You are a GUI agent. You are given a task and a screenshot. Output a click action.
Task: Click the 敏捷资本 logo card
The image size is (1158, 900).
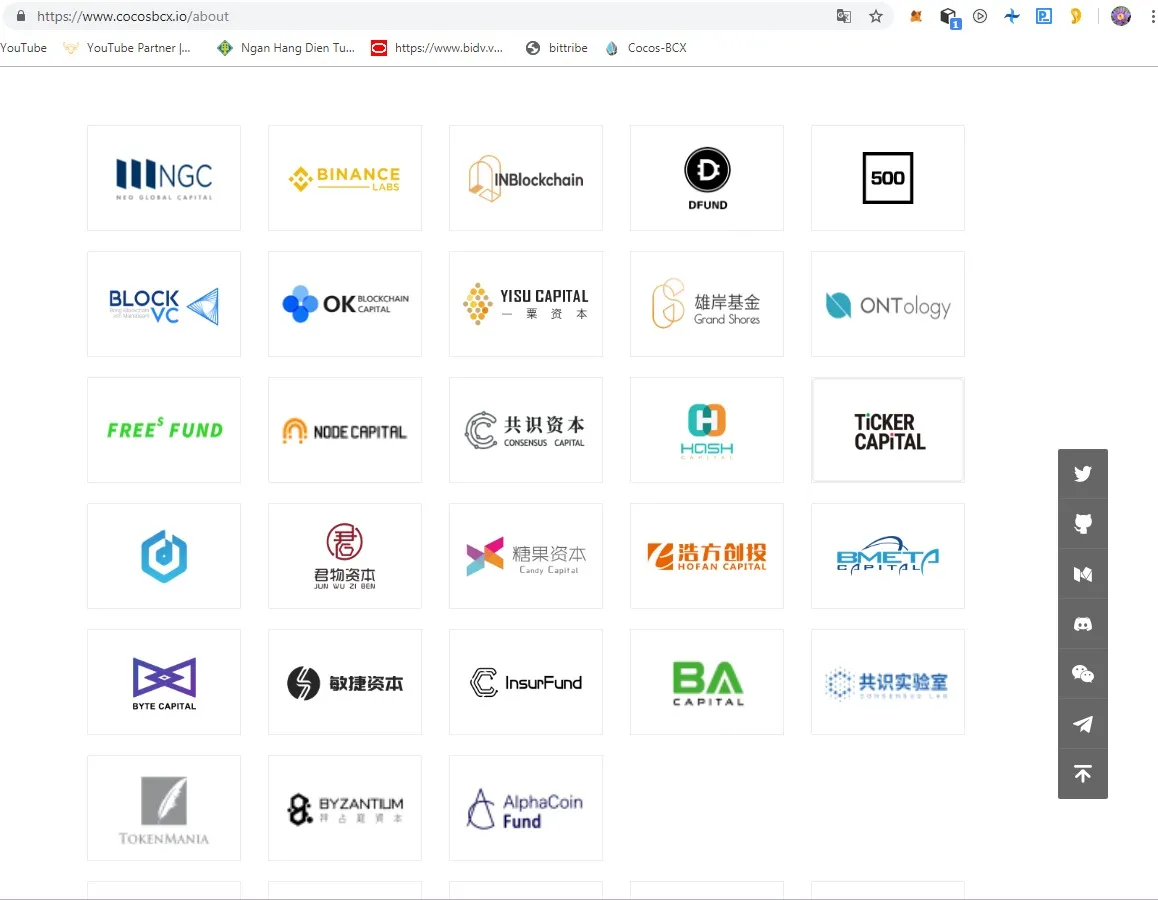pos(345,682)
